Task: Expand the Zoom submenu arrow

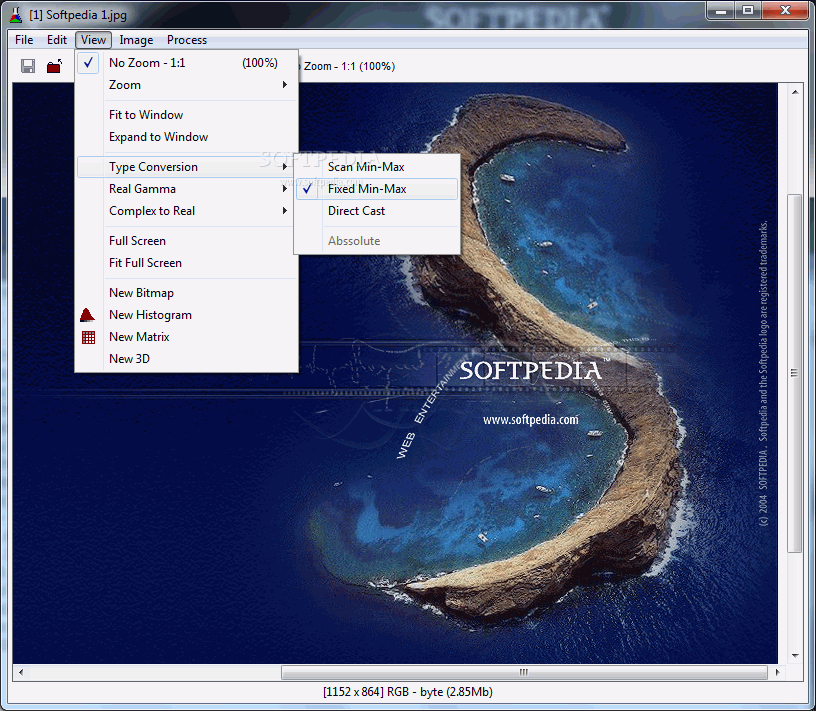Action: [285, 85]
